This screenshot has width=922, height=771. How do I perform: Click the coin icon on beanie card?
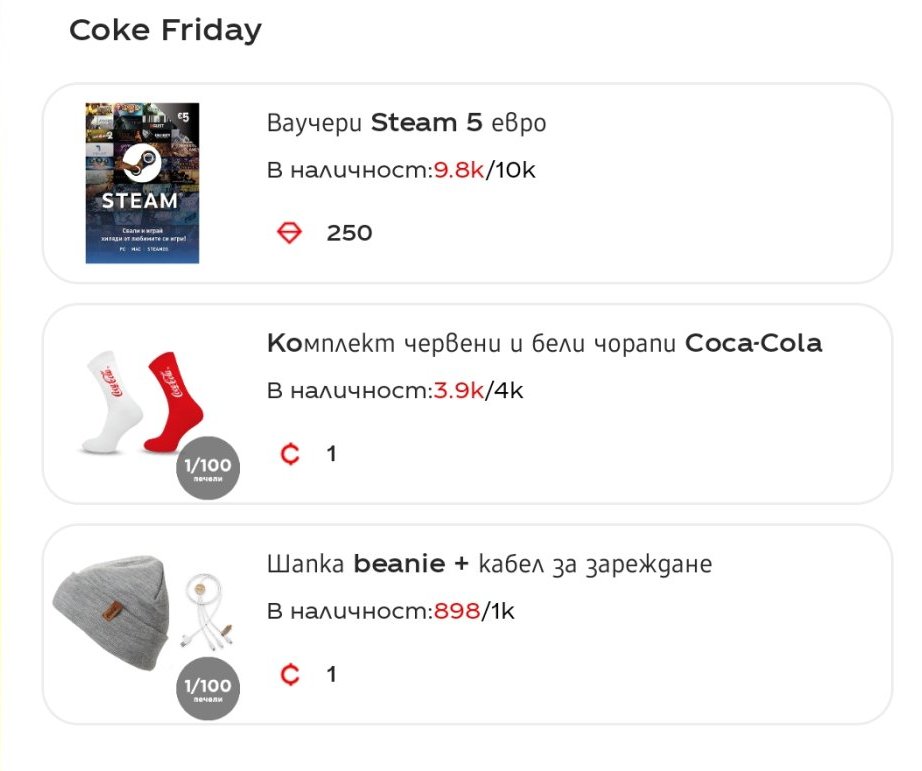coord(290,675)
